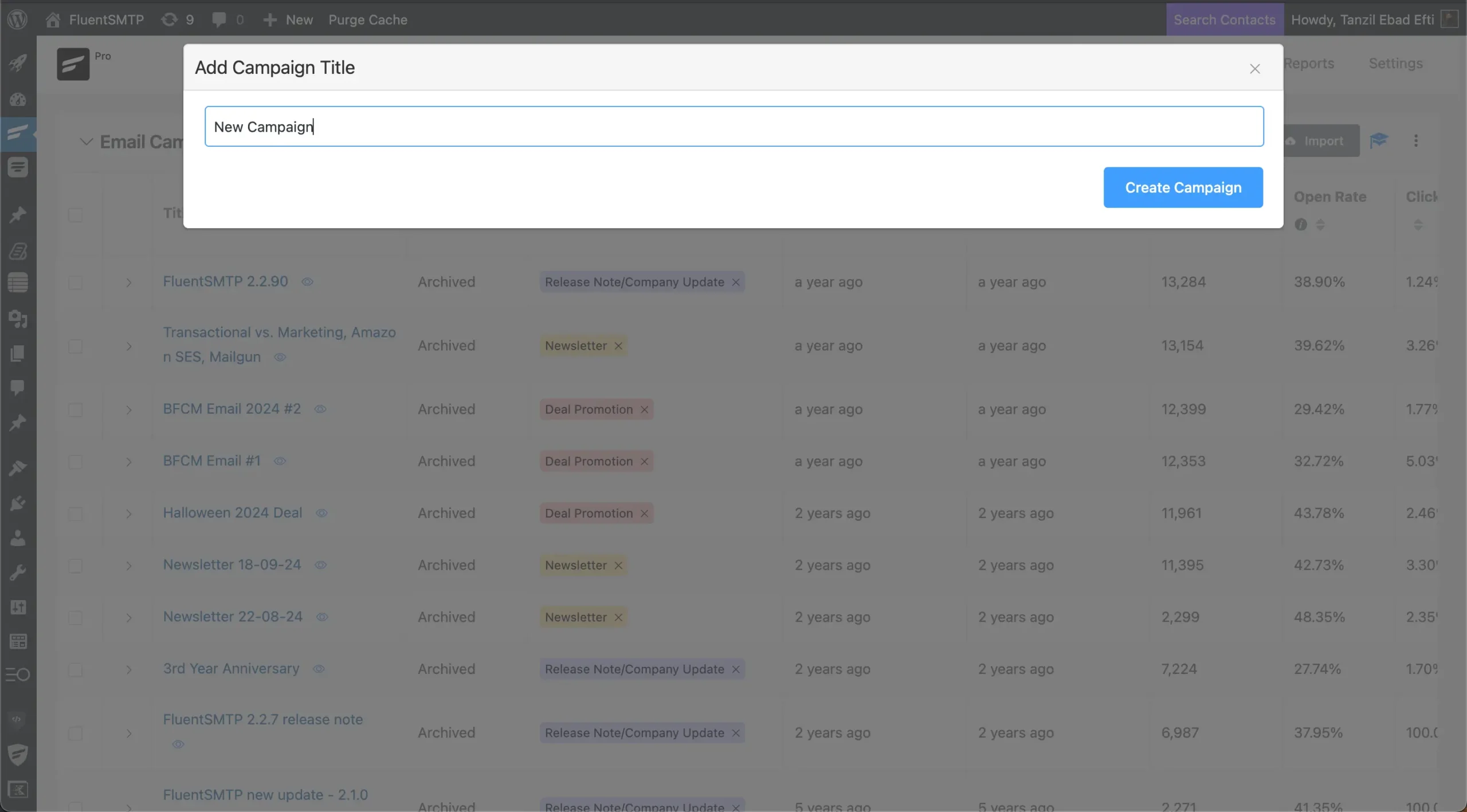
Task: Click the Create Campaign button
Action: [x=1183, y=187]
